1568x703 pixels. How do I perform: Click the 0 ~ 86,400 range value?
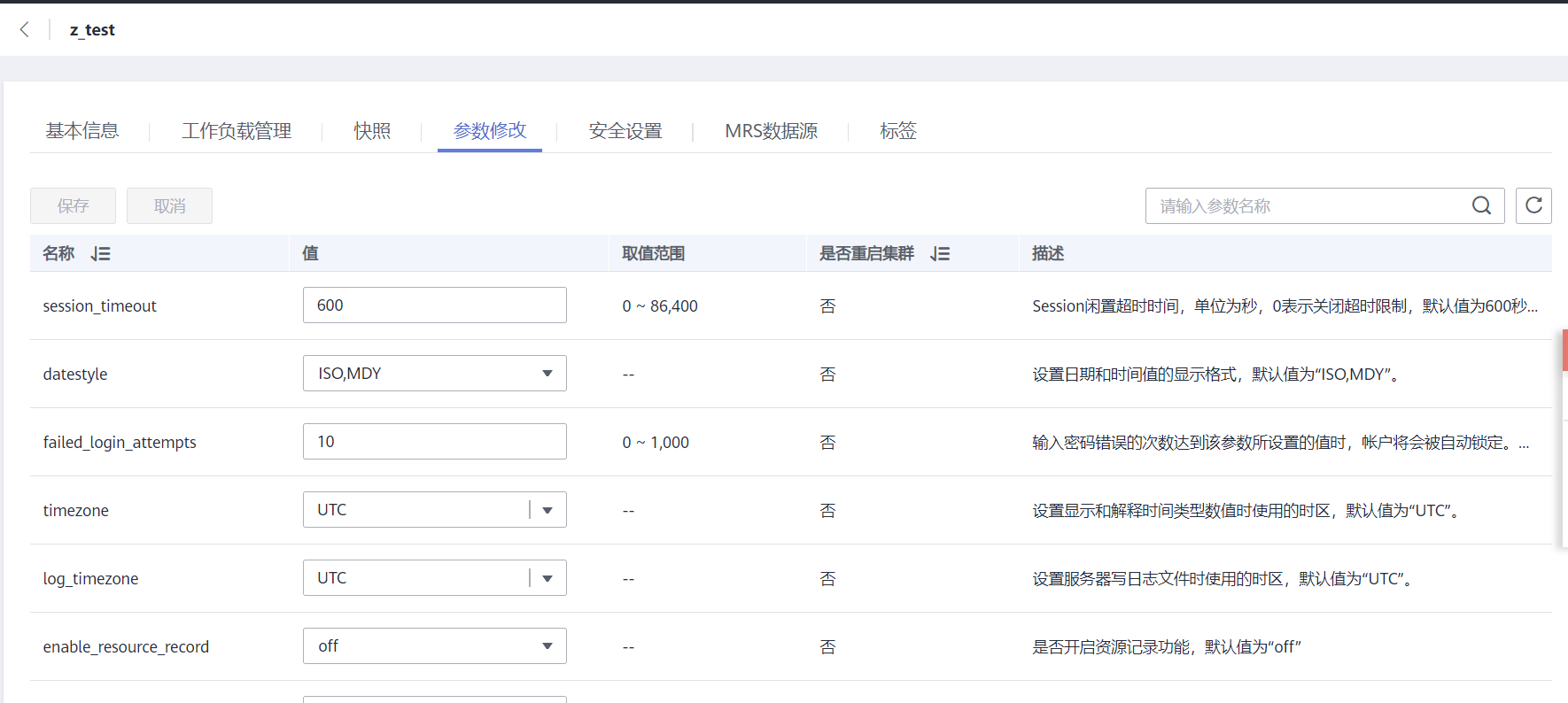click(660, 305)
